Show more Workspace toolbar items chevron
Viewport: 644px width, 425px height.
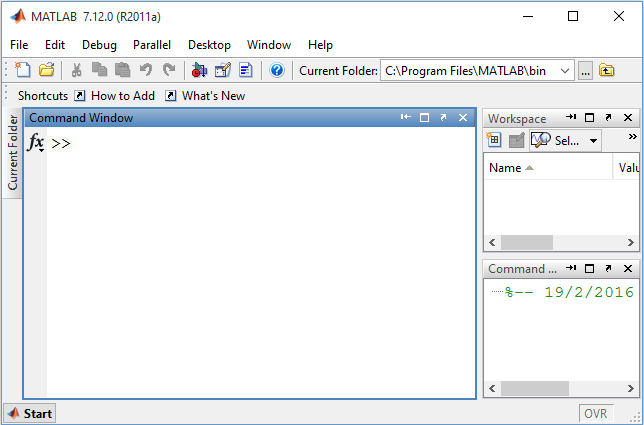point(632,137)
